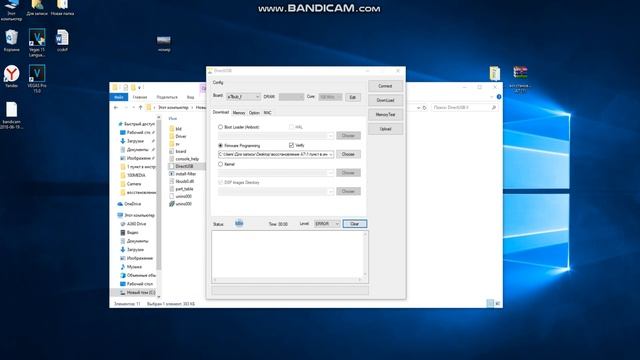The image size is (640, 360).
Task: Open the Новая папка desktop folder
Action: point(62,8)
